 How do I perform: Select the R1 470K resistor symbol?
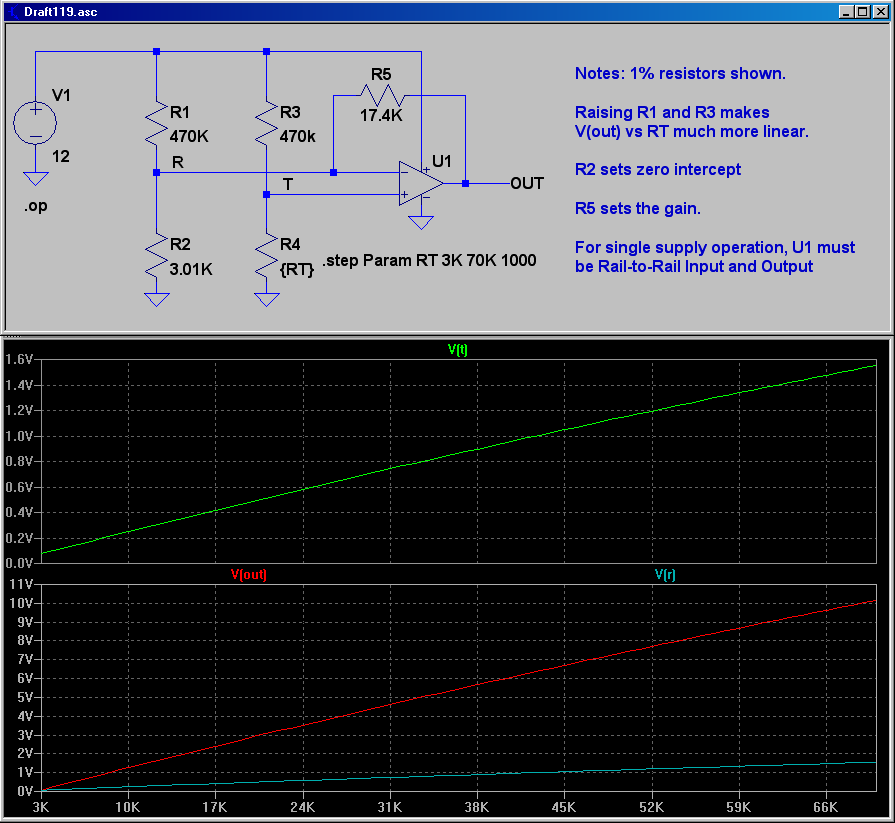coord(156,123)
